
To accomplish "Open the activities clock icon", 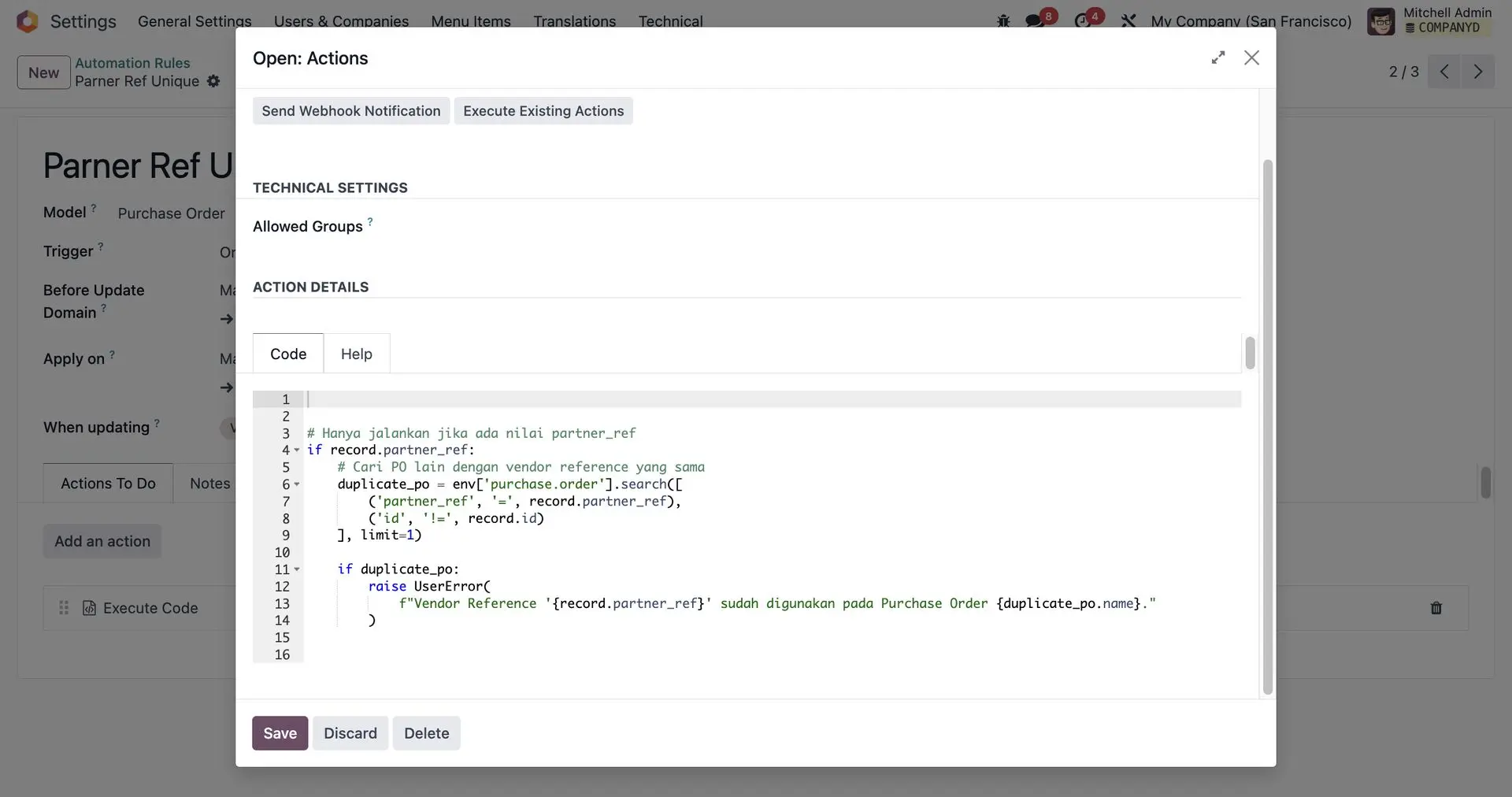I will point(1083,21).
